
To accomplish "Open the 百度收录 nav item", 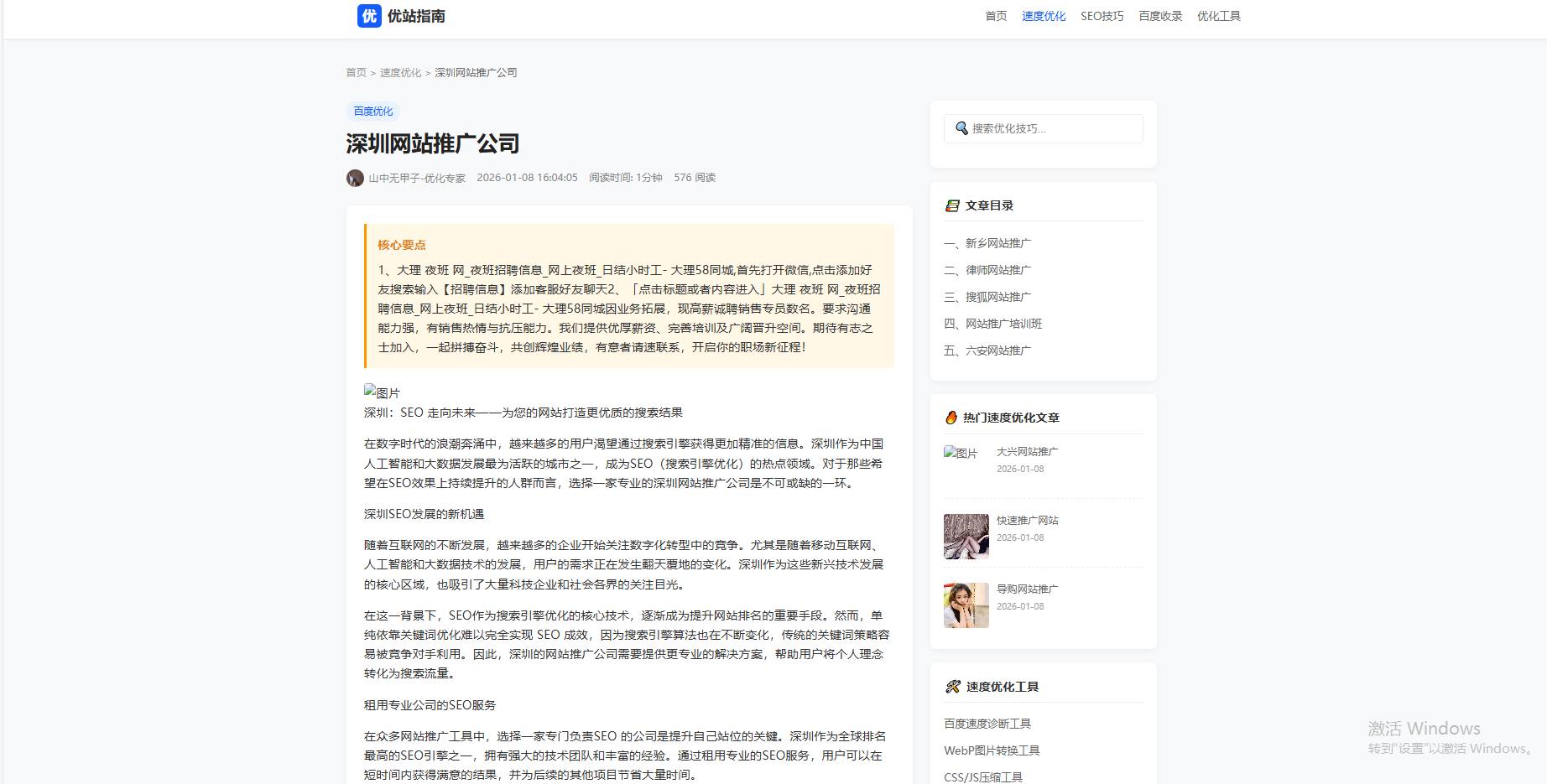I will (x=1160, y=16).
